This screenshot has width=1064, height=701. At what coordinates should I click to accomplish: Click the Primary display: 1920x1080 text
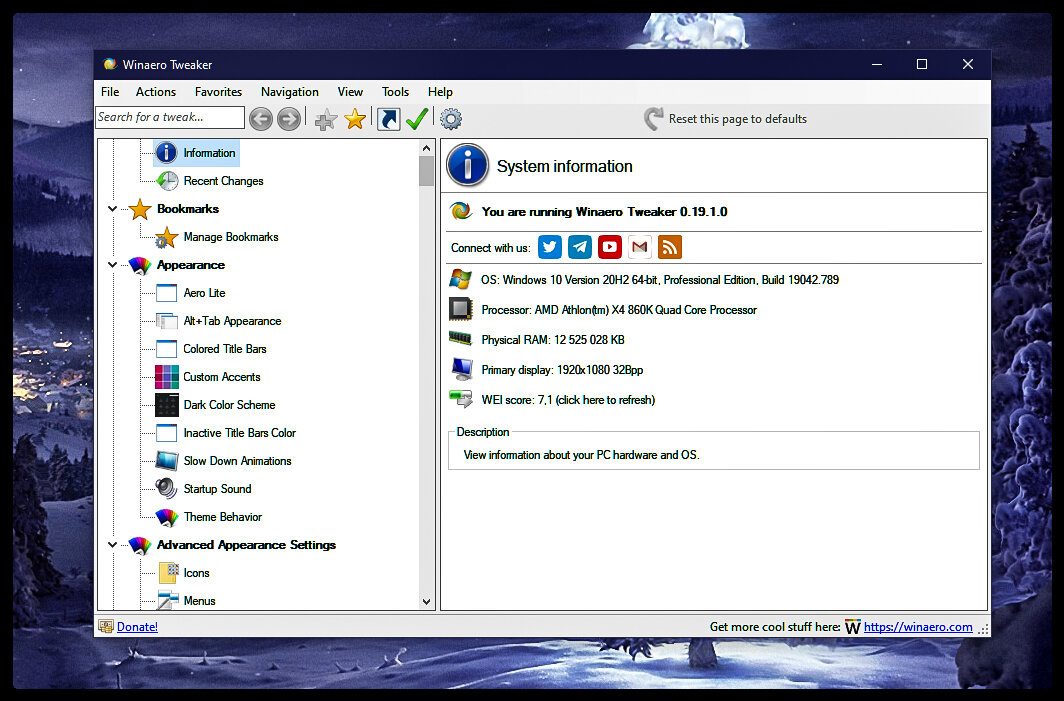point(563,370)
